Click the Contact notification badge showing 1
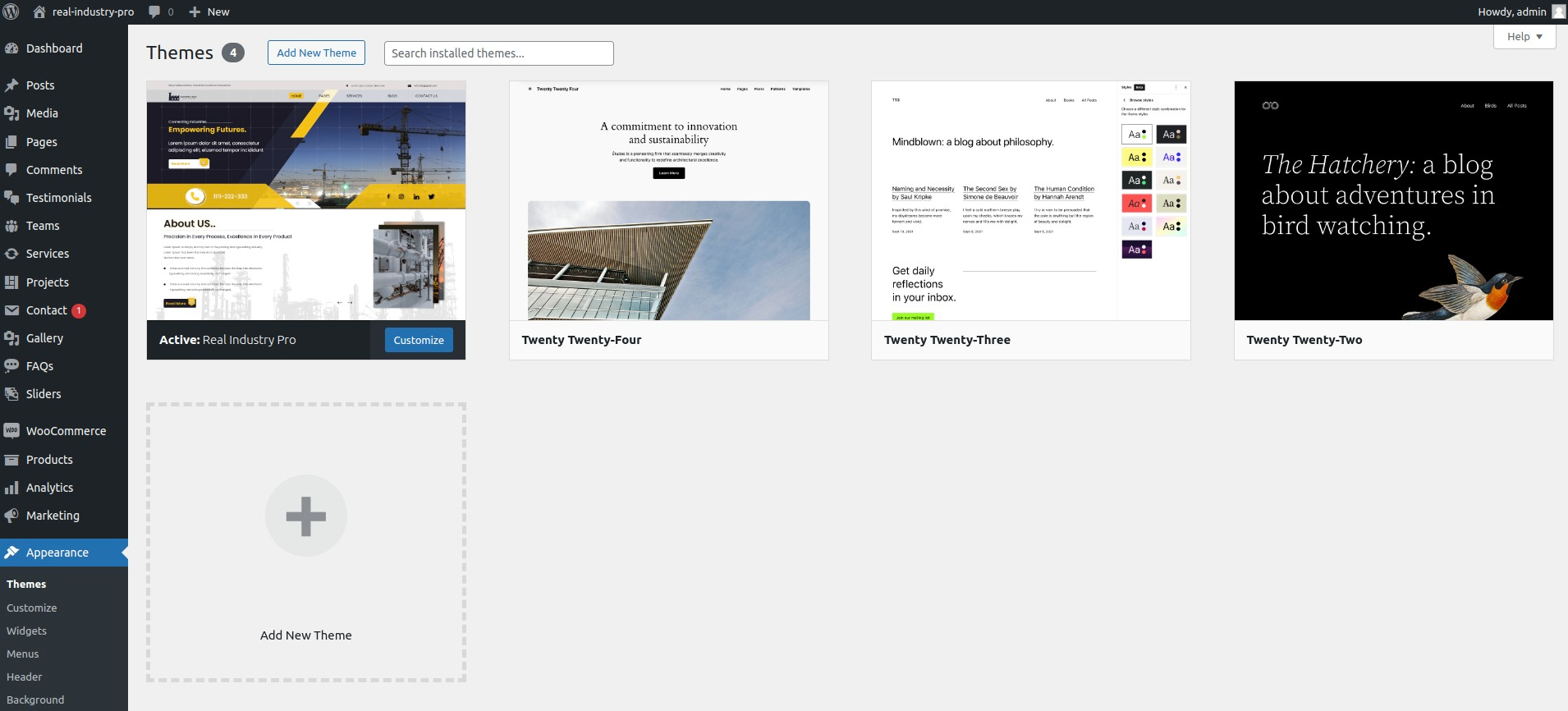 tap(79, 311)
